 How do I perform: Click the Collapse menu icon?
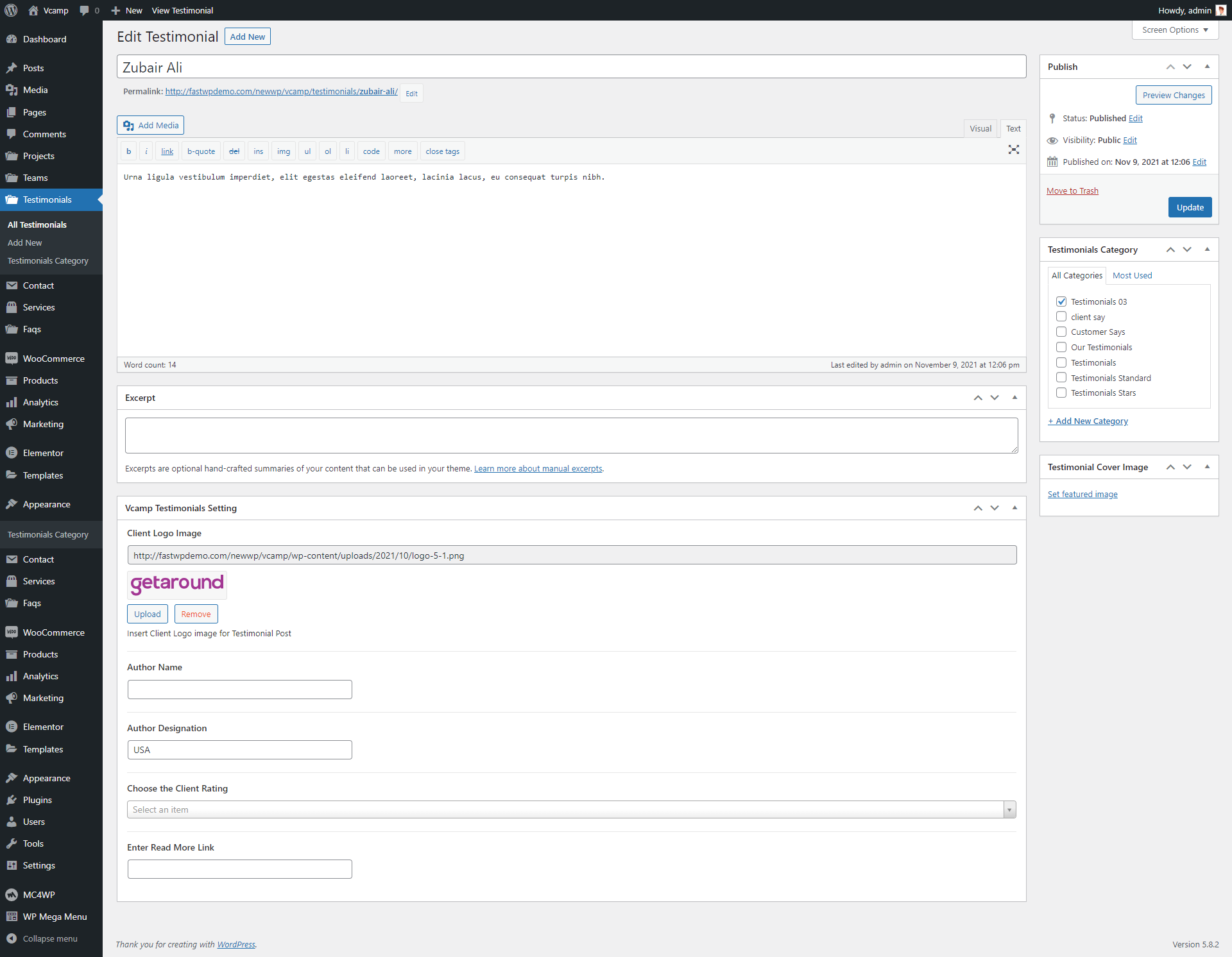pyautogui.click(x=12, y=938)
